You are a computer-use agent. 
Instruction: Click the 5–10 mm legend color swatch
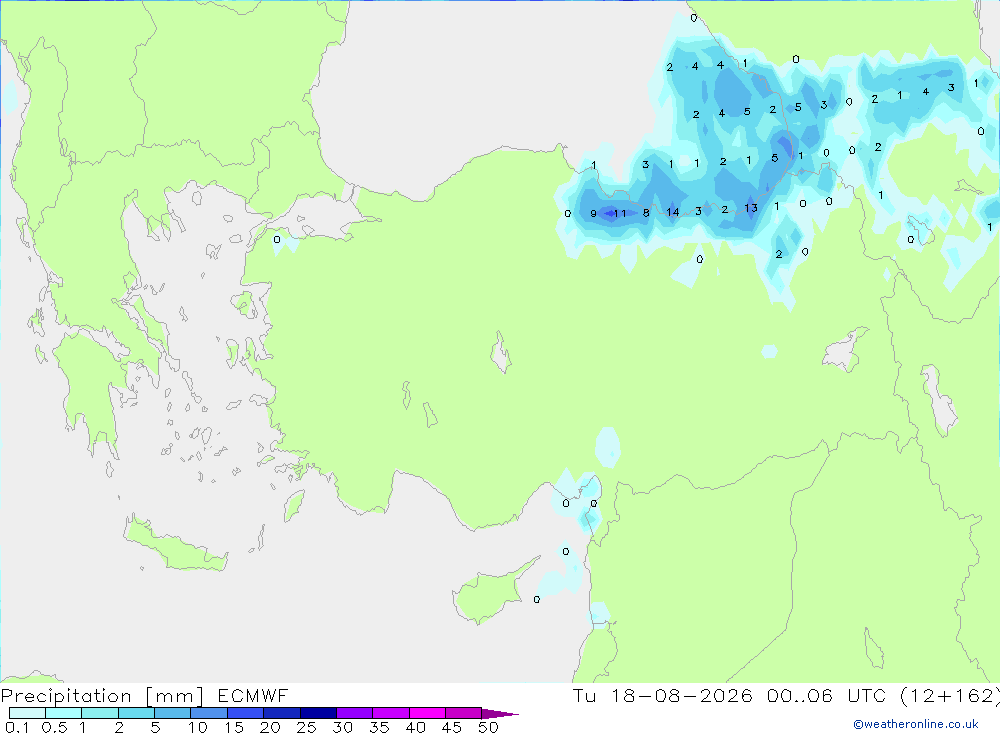(x=172, y=713)
